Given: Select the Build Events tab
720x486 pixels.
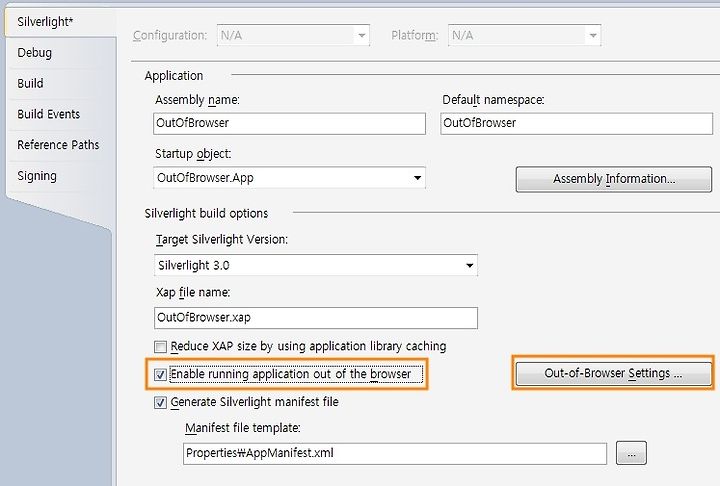Looking at the screenshot, I should coord(49,114).
